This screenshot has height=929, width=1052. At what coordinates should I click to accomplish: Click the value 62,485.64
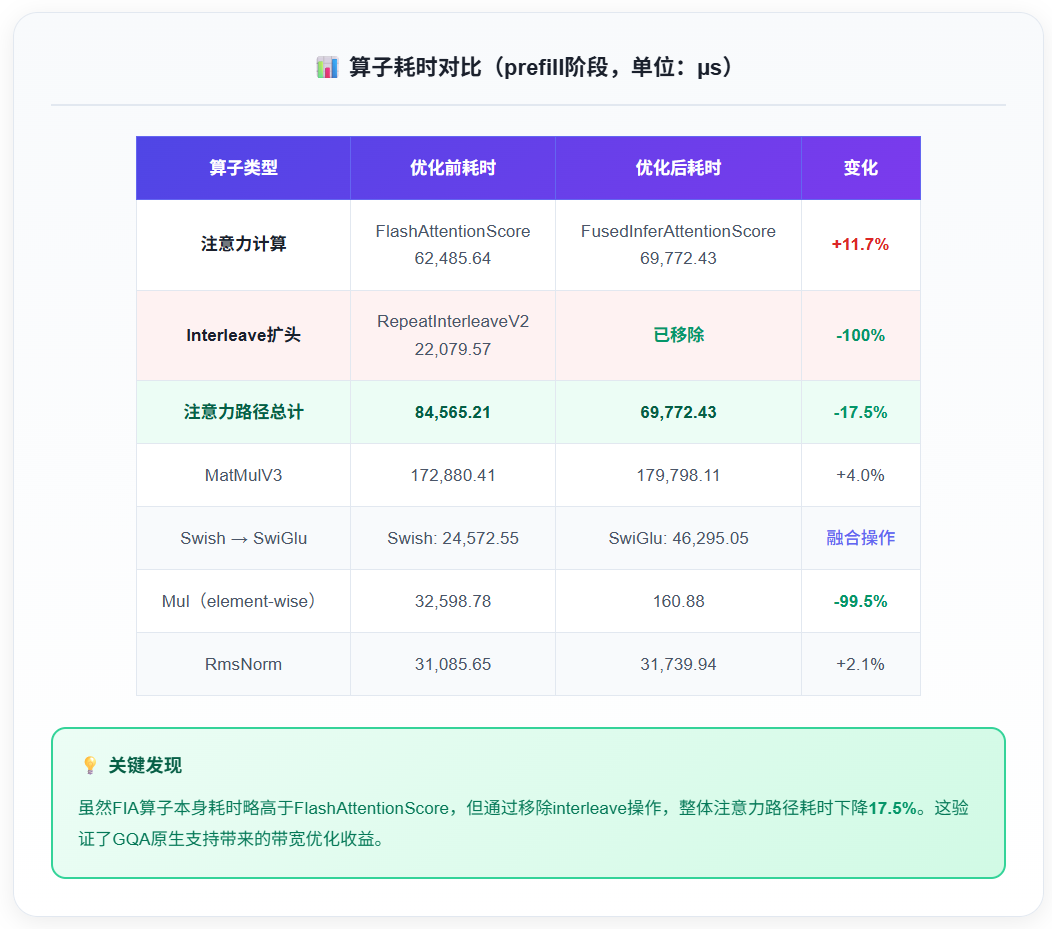click(x=453, y=258)
